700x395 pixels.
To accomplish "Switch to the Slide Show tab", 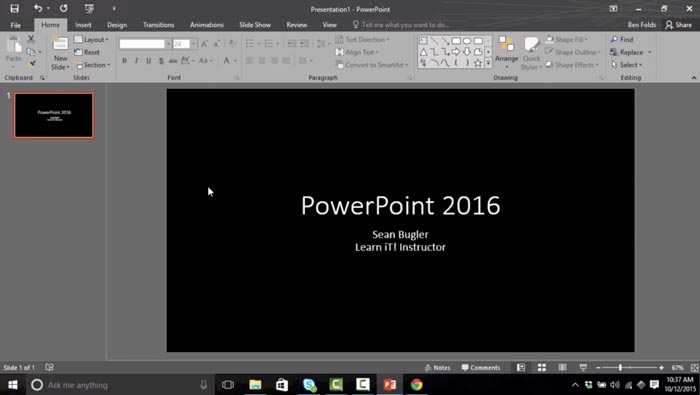I will click(255, 25).
